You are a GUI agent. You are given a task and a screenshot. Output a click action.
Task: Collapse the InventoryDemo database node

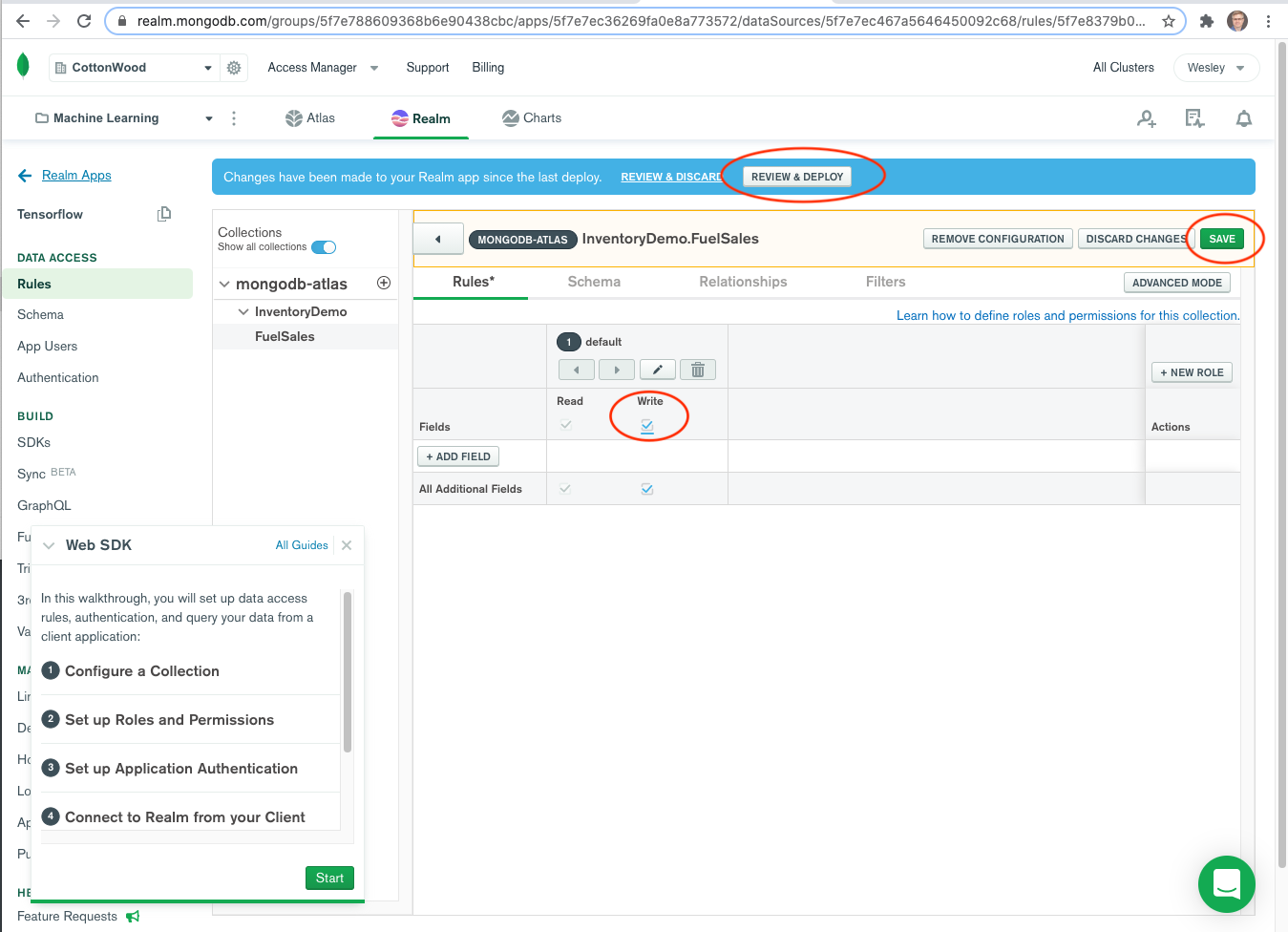pyautogui.click(x=243, y=311)
